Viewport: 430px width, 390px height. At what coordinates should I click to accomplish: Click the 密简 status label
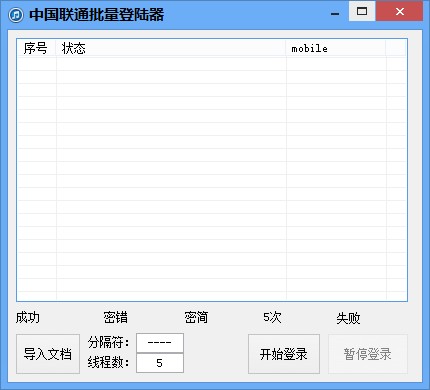point(196,317)
